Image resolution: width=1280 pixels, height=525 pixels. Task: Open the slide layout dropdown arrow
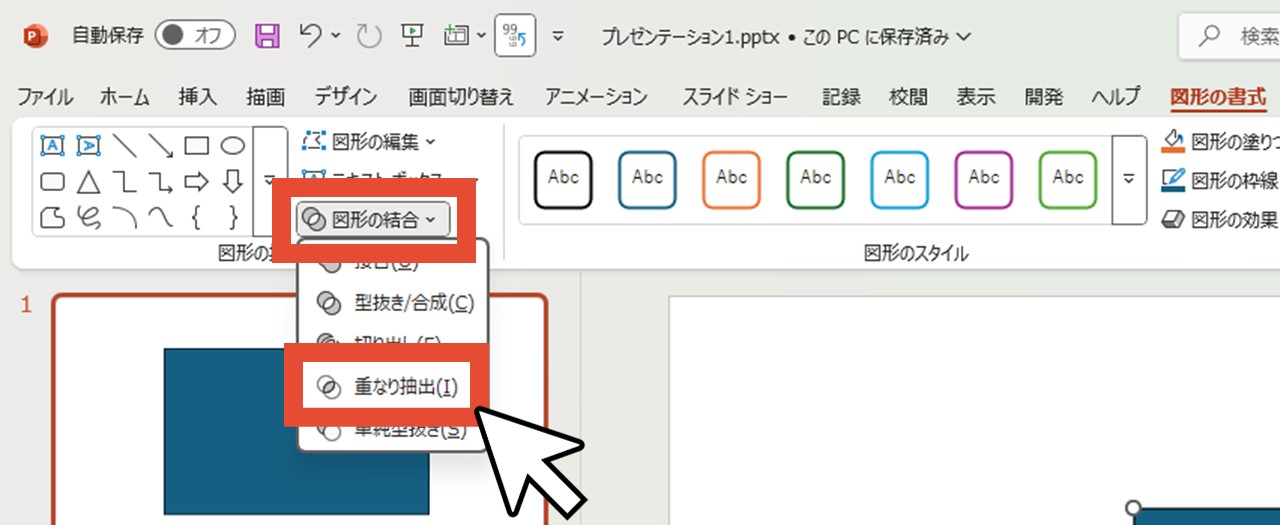482,37
